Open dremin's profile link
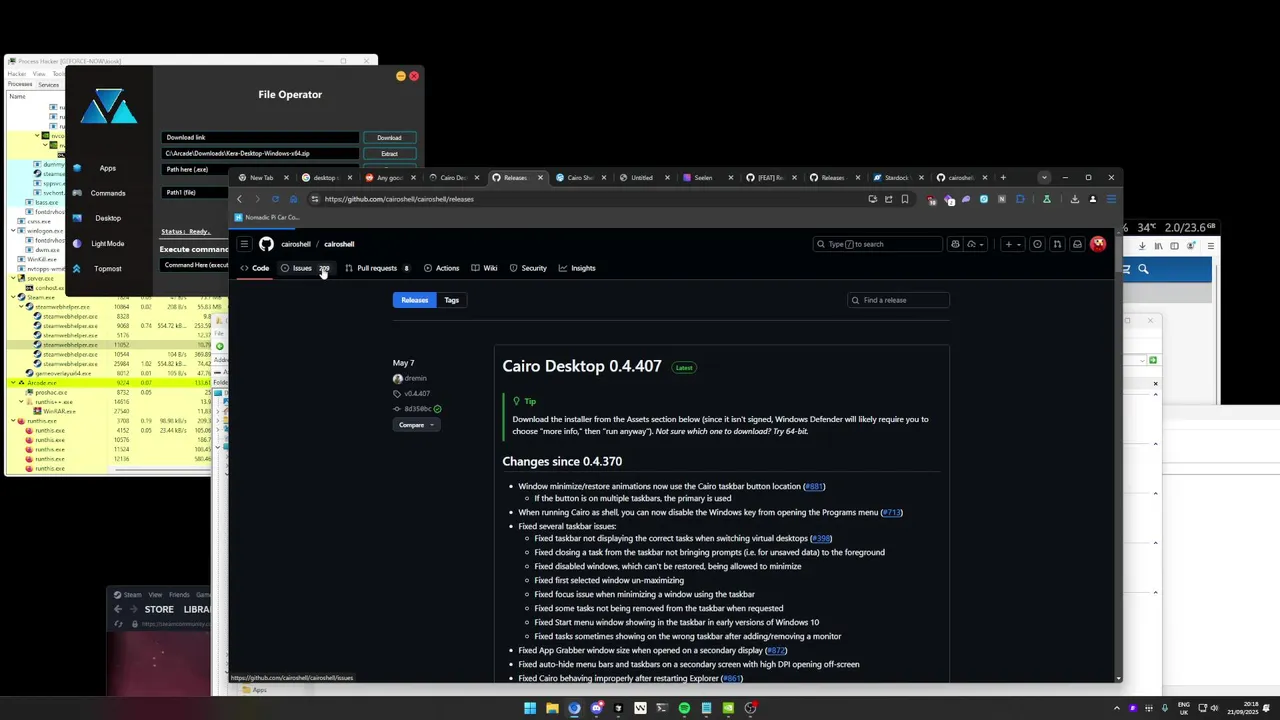 tap(415, 378)
